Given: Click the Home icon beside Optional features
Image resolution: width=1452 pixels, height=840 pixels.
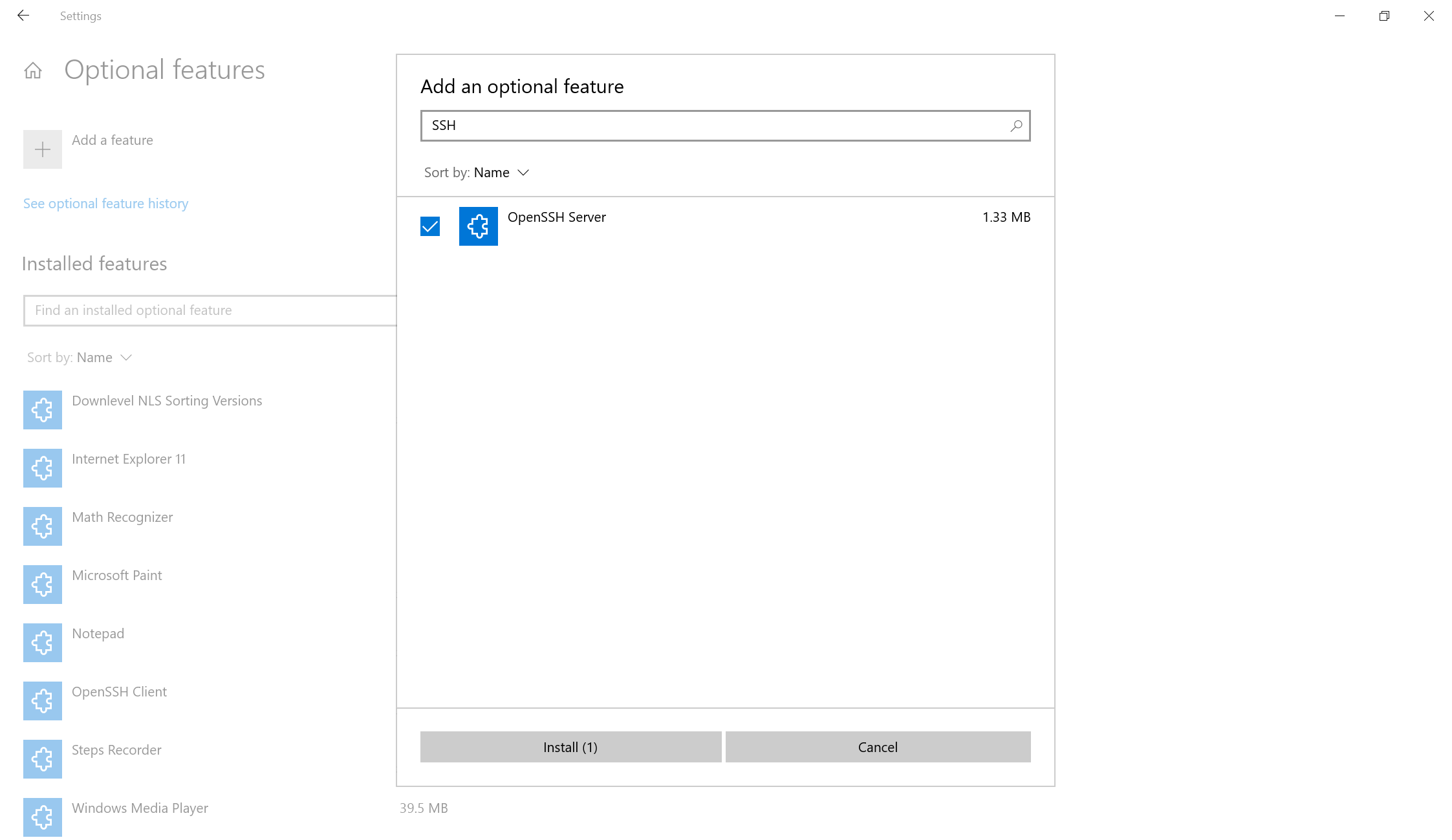Looking at the screenshot, I should tap(33, 70).
